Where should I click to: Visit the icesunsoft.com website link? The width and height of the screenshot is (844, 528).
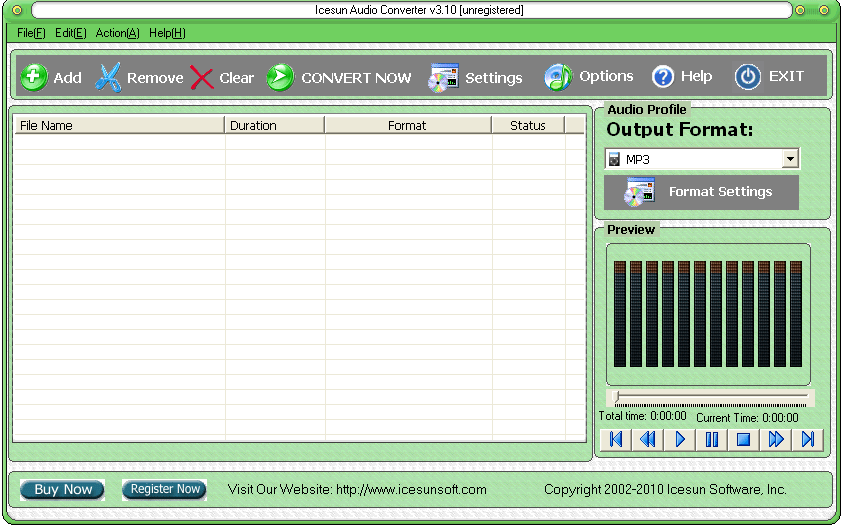(411, 490)
